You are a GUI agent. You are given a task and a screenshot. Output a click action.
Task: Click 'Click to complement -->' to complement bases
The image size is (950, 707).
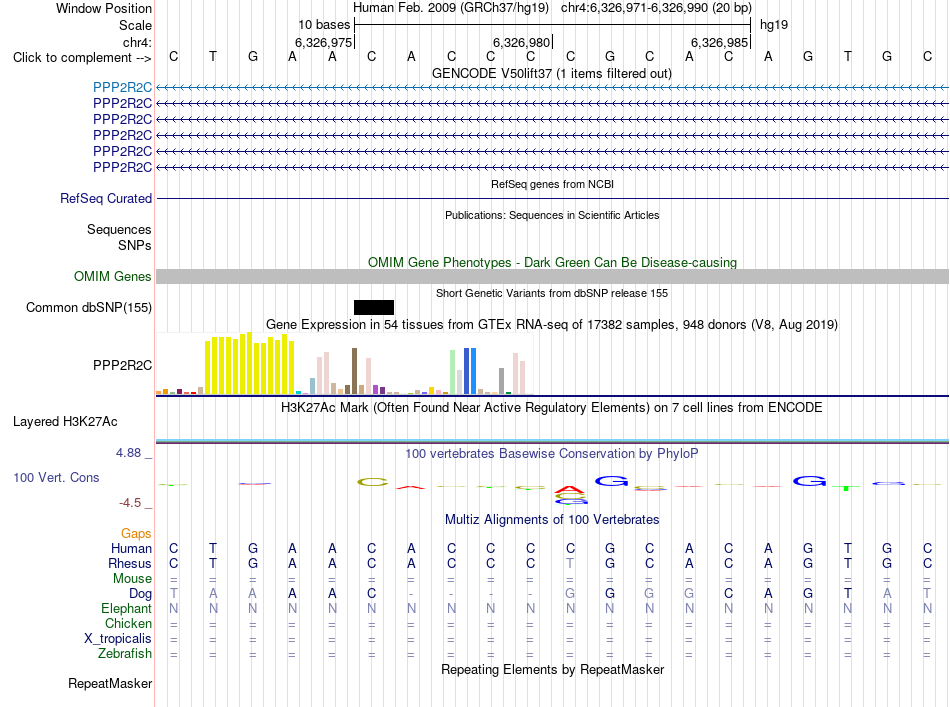pos(82,58)
